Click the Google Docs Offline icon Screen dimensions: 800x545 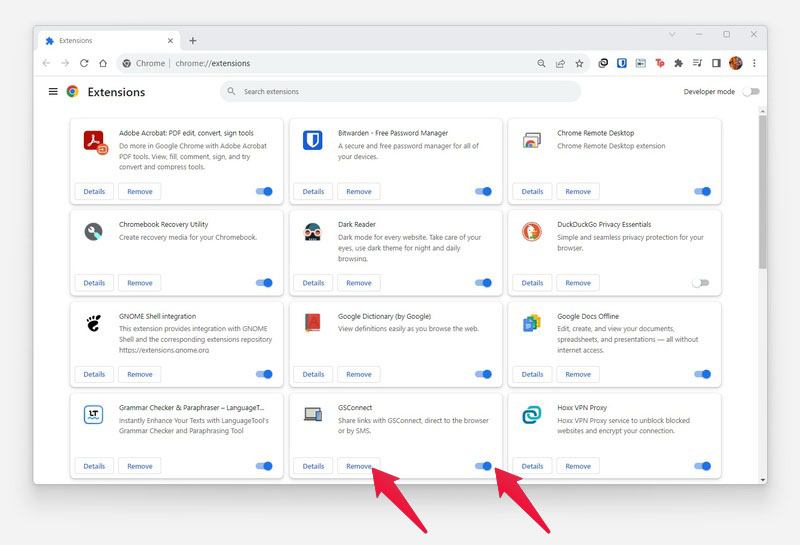pyautogui.click(x=532, y=323)
